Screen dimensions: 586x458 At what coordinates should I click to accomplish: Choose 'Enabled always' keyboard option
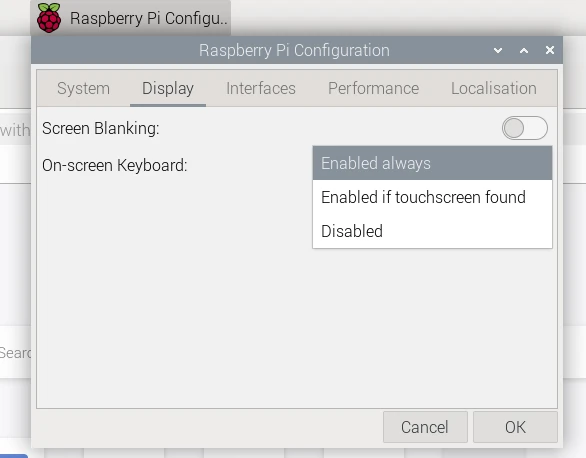point(432,163)
